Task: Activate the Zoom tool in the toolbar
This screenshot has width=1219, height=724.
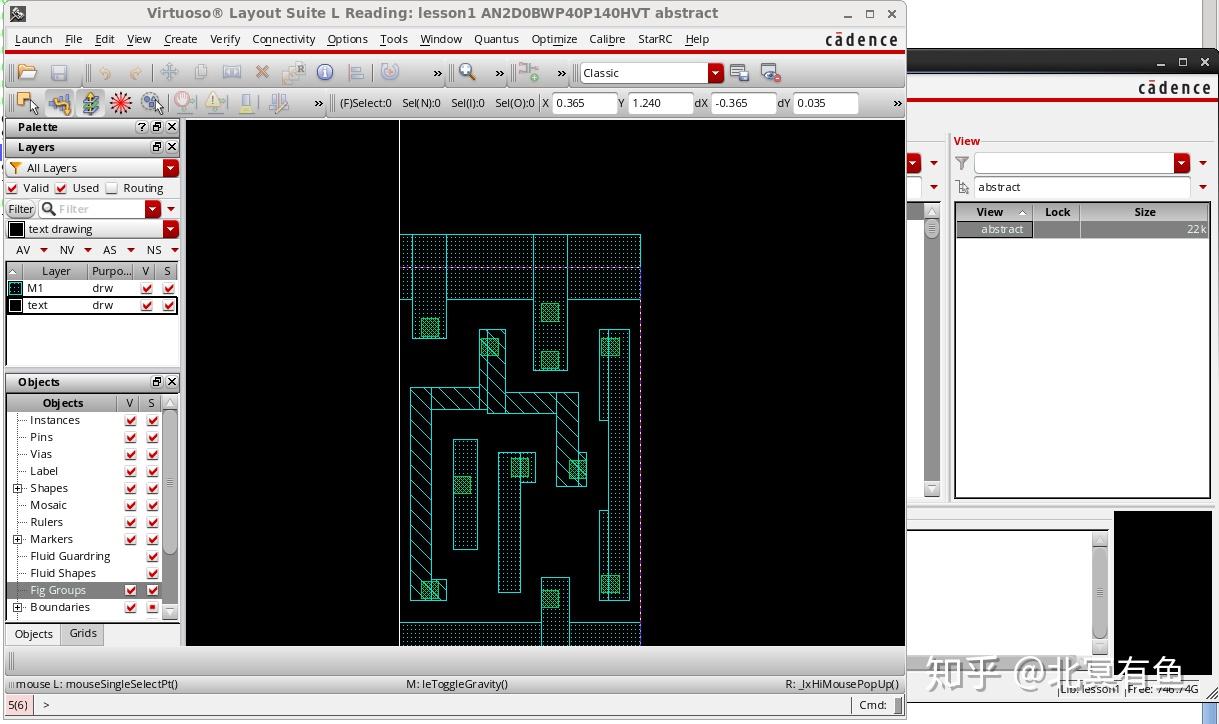Action: tap(466, 72)
